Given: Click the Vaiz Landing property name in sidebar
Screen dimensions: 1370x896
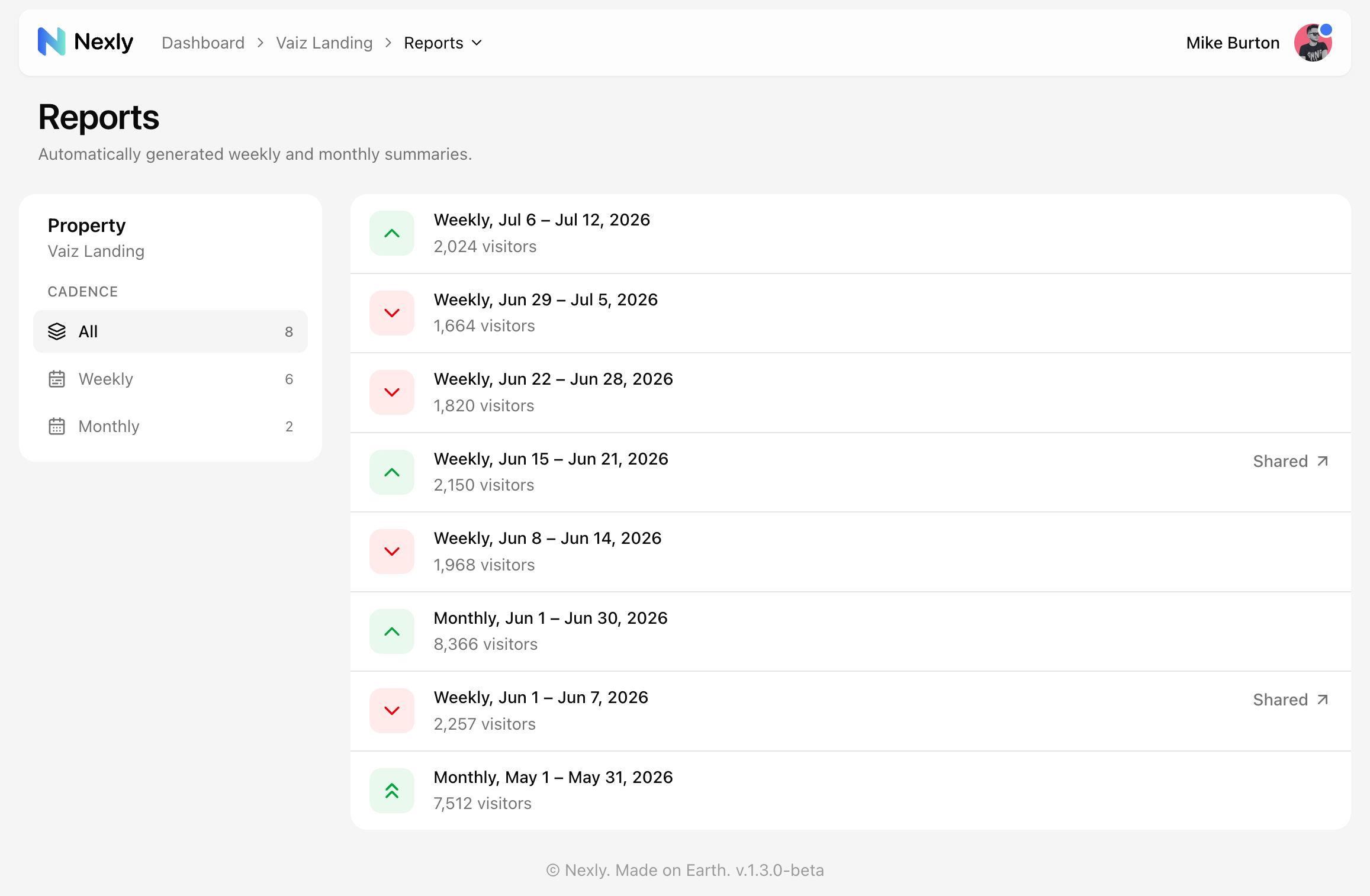Looking at the screenshot, I should 96,251.
